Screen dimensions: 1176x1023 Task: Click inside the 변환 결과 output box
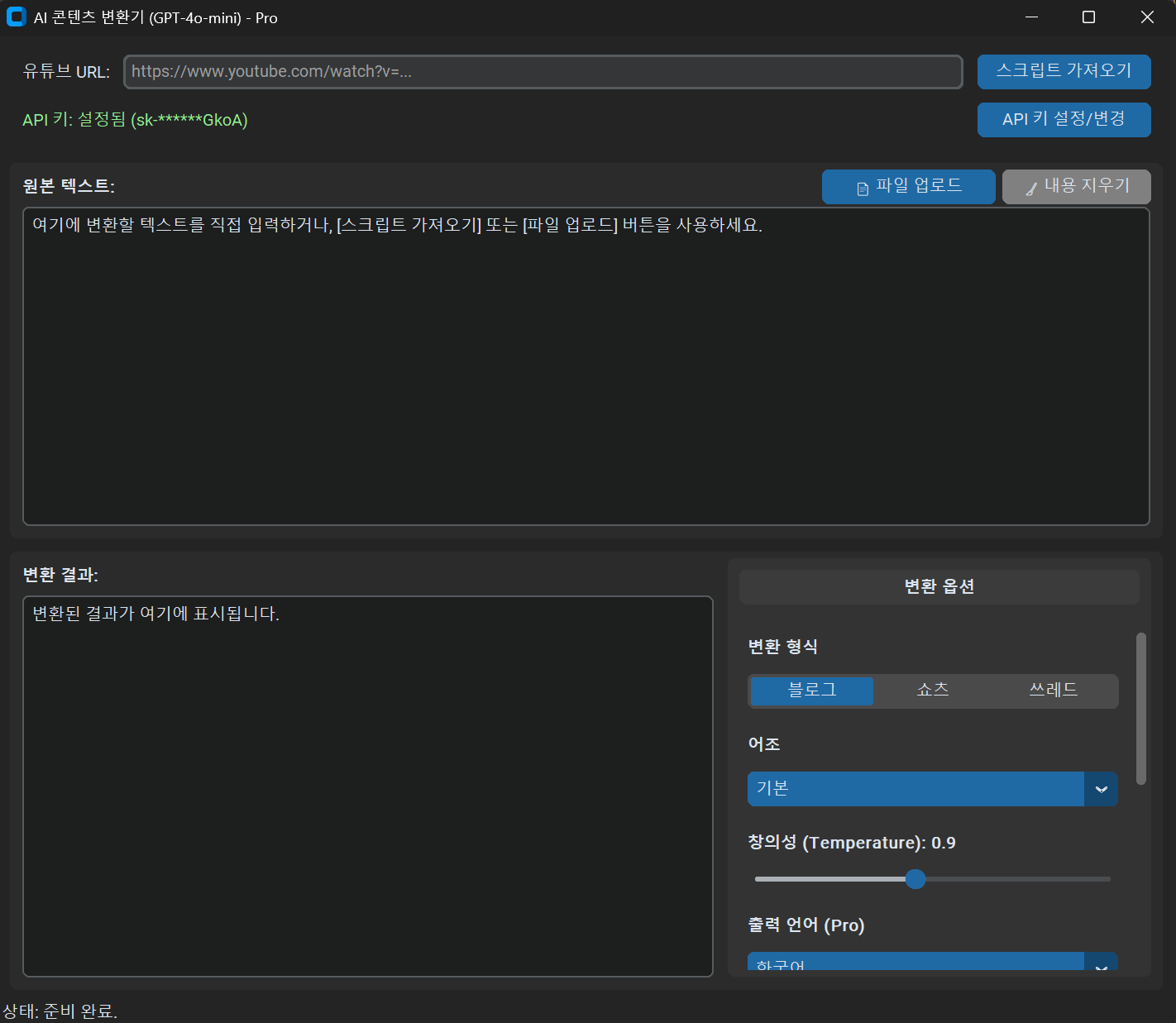click(x=367, y=786)
